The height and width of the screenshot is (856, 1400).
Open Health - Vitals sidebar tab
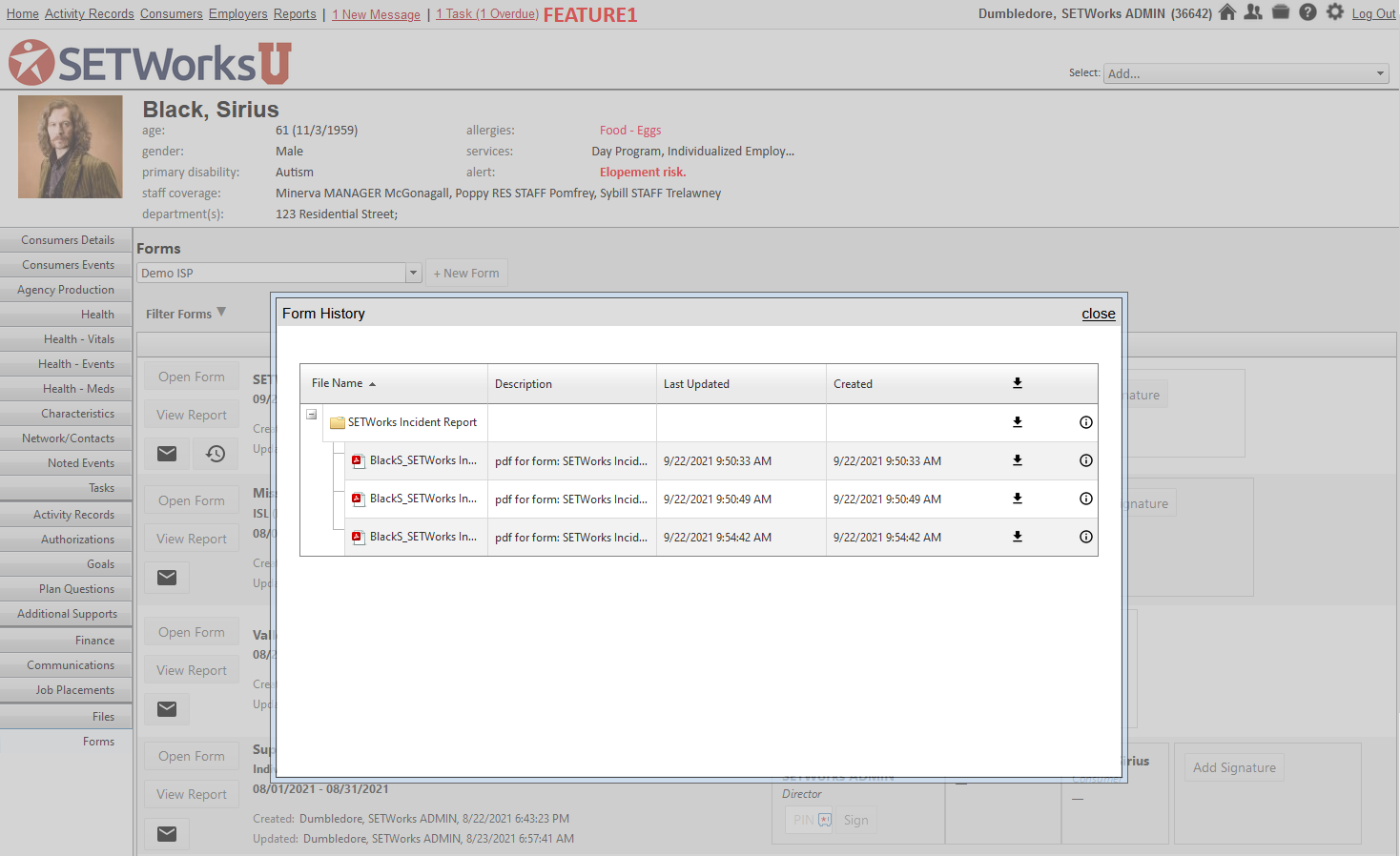click(66, 339)
